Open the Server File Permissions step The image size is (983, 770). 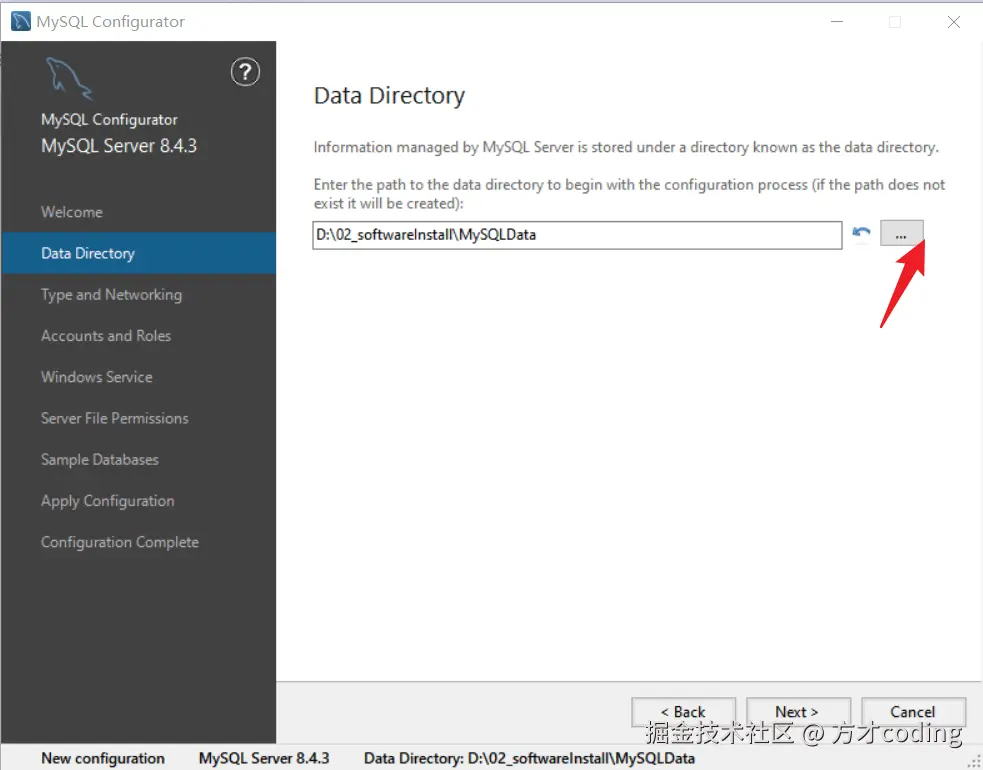click(115, 418)
